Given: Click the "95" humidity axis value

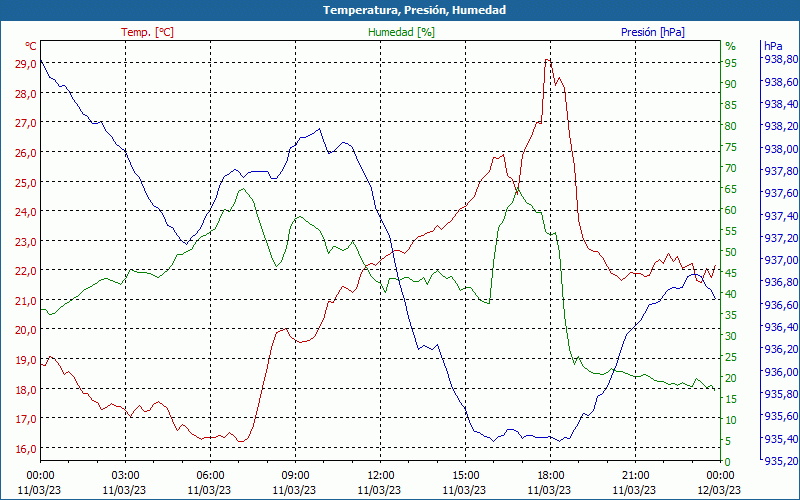Looking at the screenshot, I should 731,63.
